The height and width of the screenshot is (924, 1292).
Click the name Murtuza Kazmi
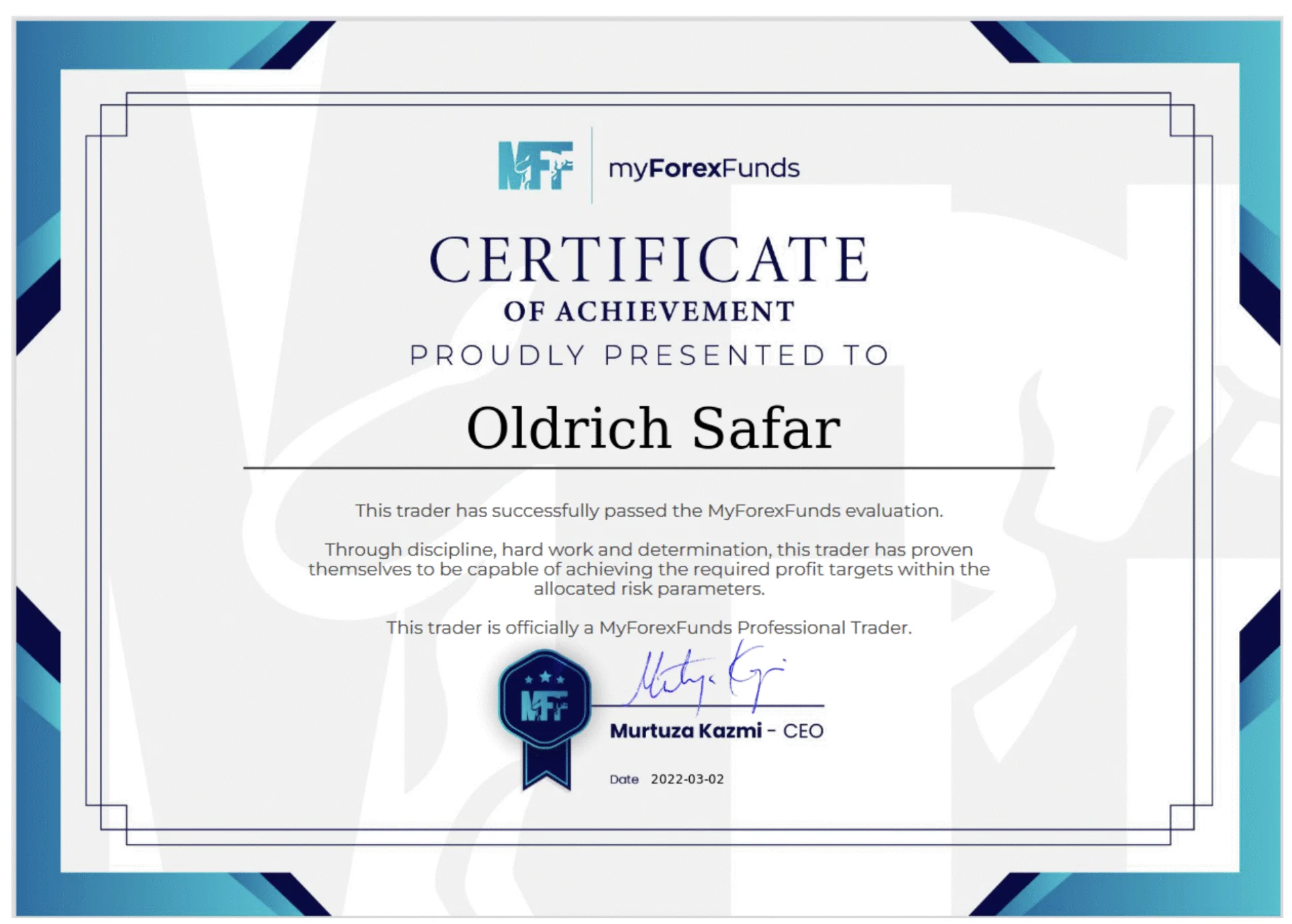686,731
